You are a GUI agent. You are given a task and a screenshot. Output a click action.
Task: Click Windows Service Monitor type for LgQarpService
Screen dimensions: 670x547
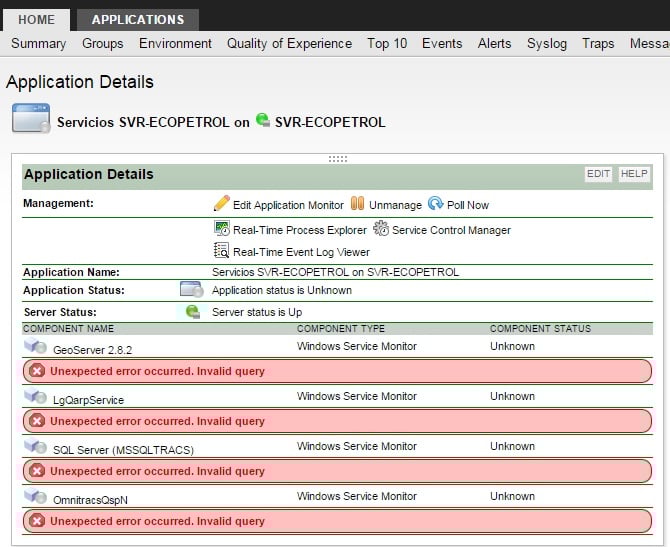point(357,396)
